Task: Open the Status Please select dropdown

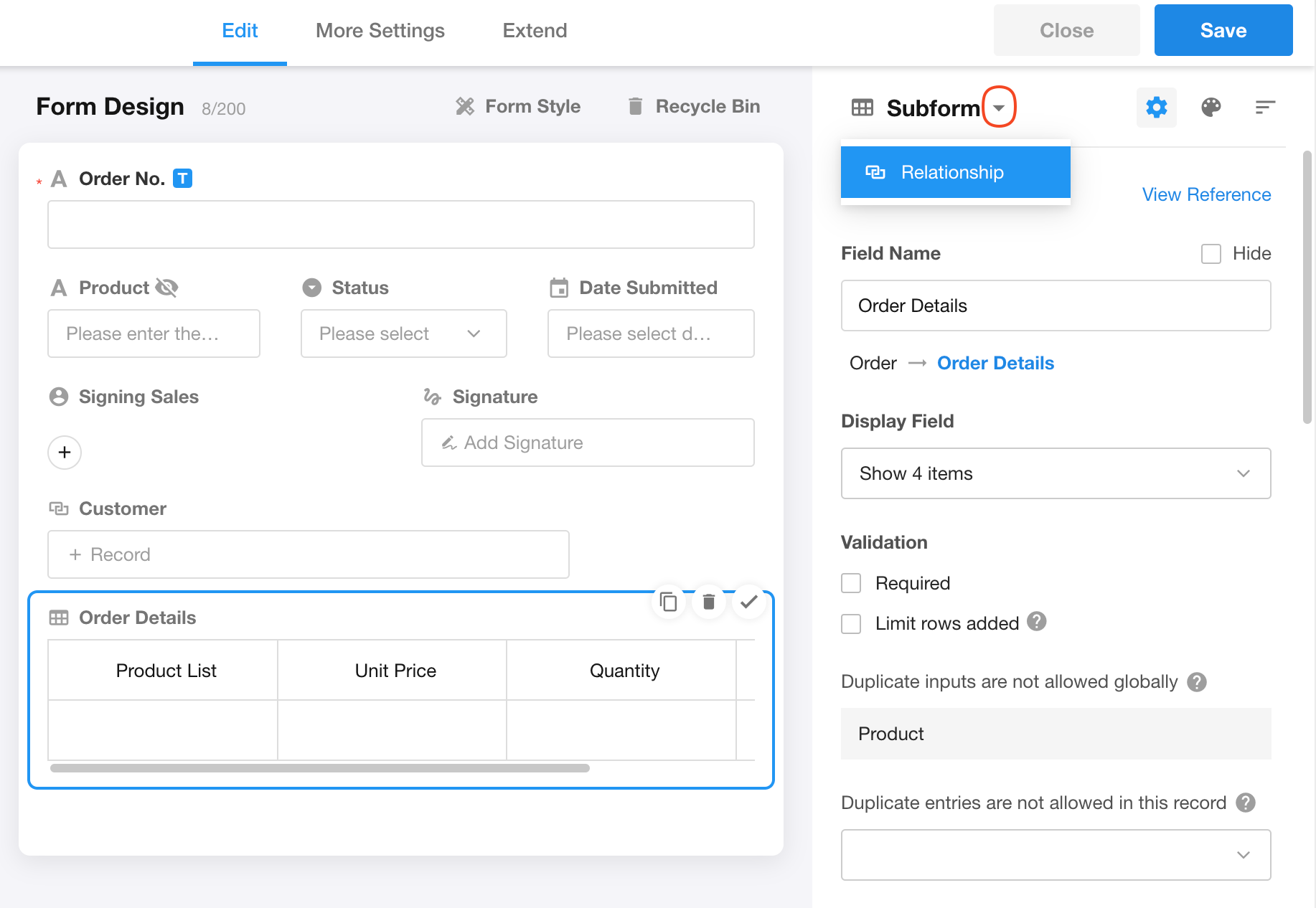Action: (x=403, y=334)
